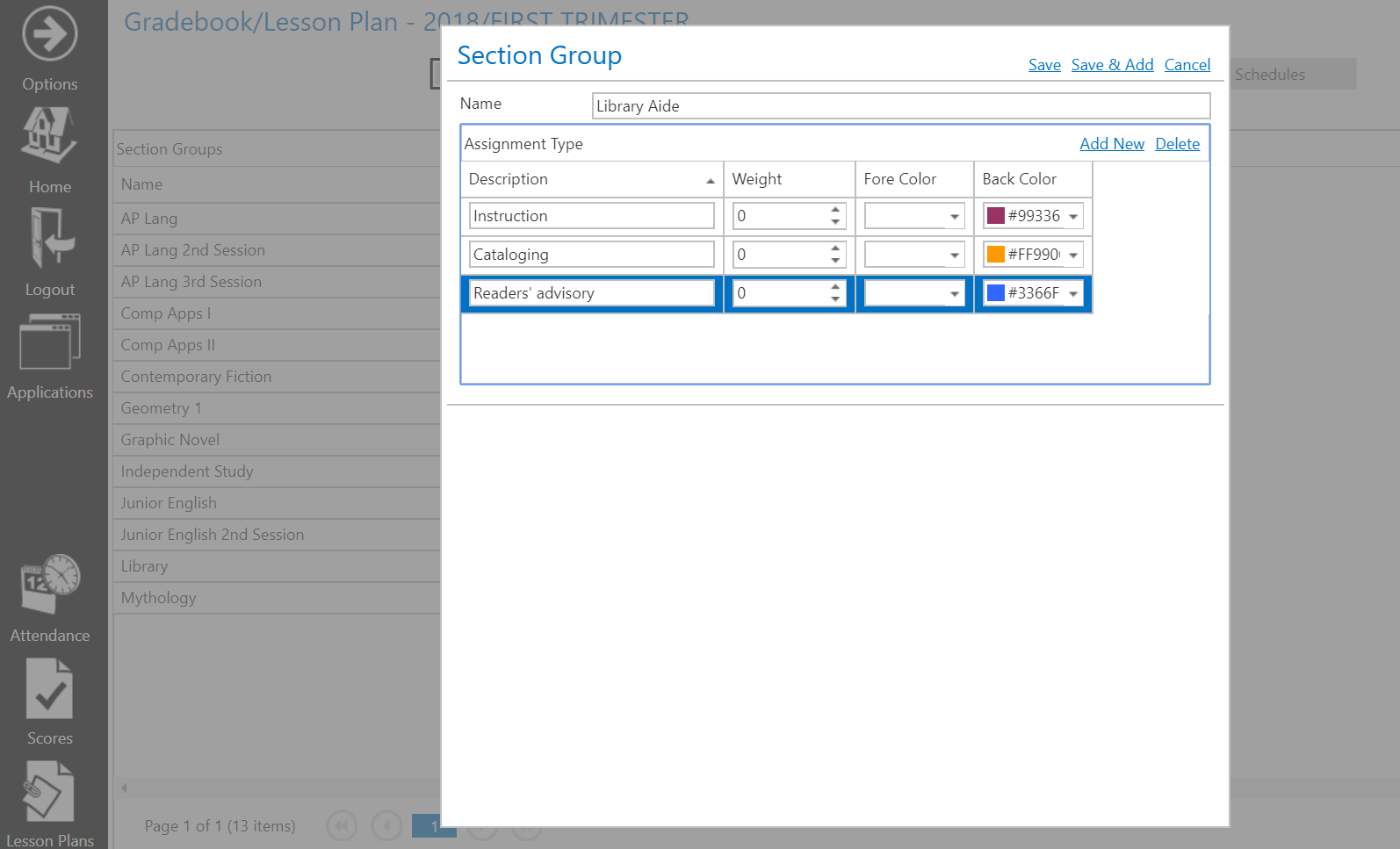Delete the selected assignment type
The image size is (1400, 849).
[1177, 144]
